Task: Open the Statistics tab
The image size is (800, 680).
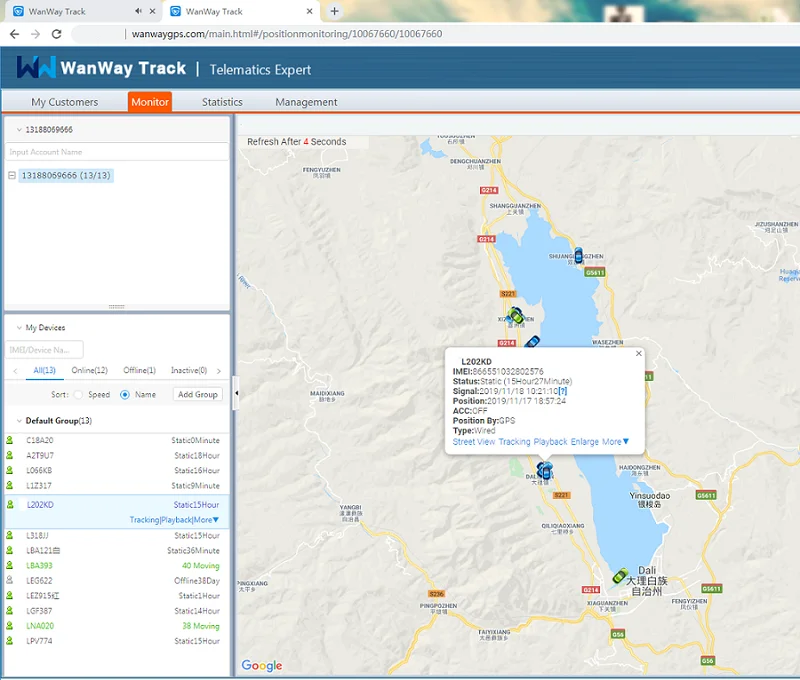Action: (222, 102)
